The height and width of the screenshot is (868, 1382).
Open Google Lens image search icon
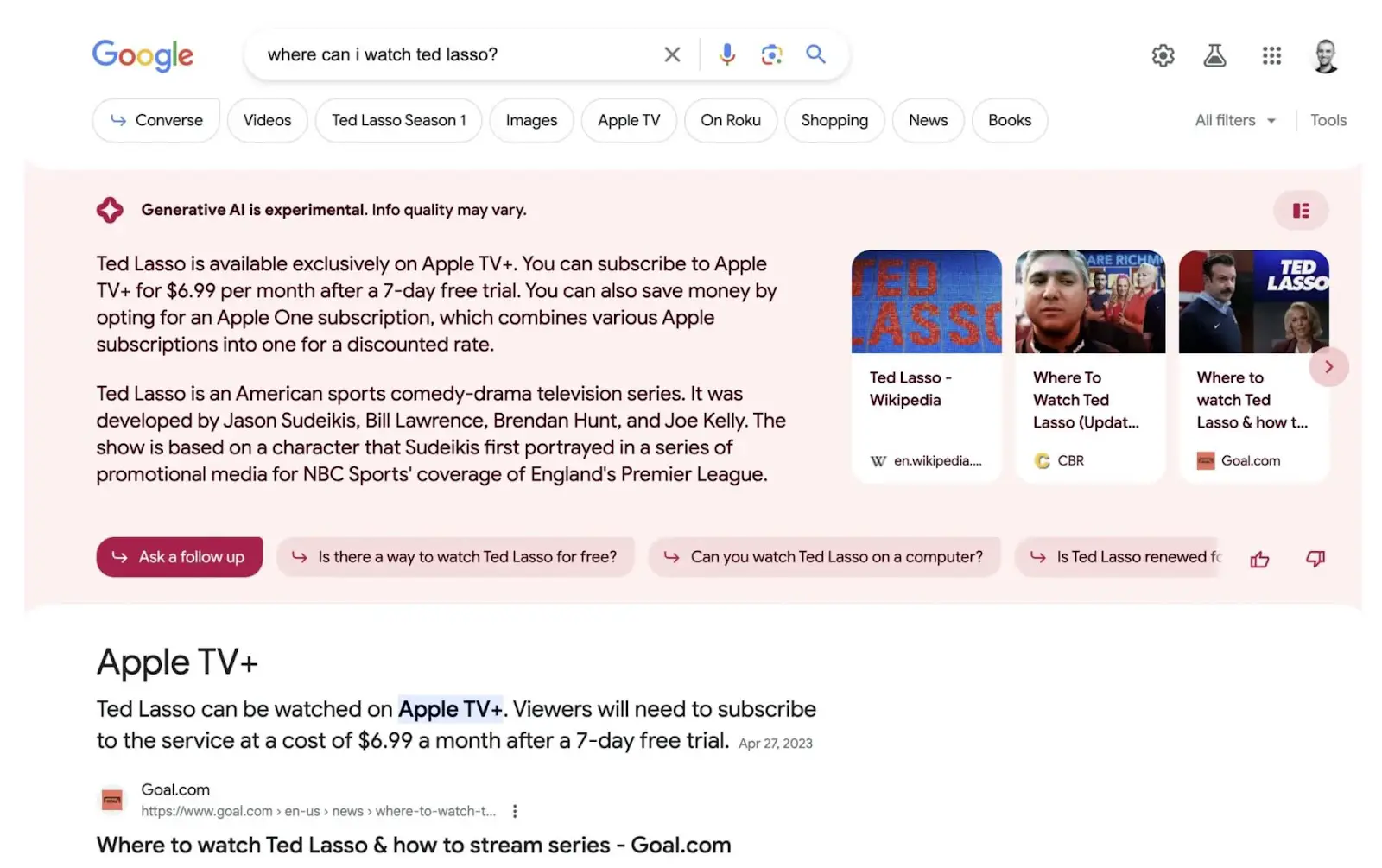[771, 55]
